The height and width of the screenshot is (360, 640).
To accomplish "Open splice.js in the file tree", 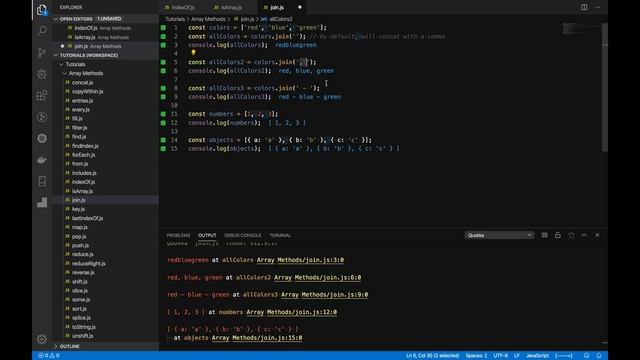I will [81, 318].
